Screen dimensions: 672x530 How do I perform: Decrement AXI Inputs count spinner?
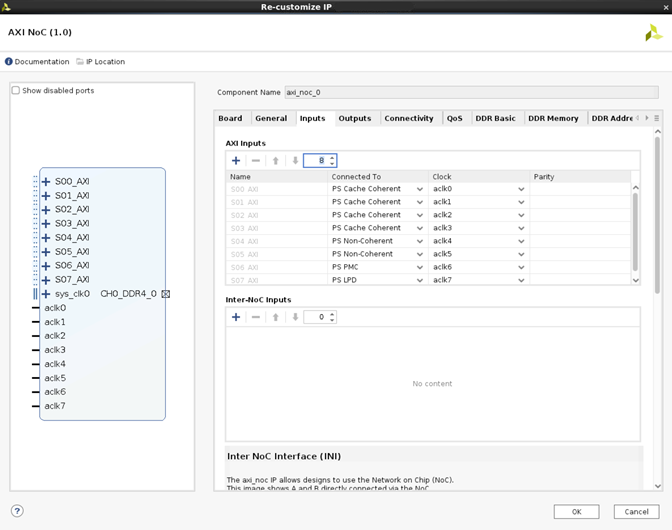pyautogui.click(x=332, y=164)
